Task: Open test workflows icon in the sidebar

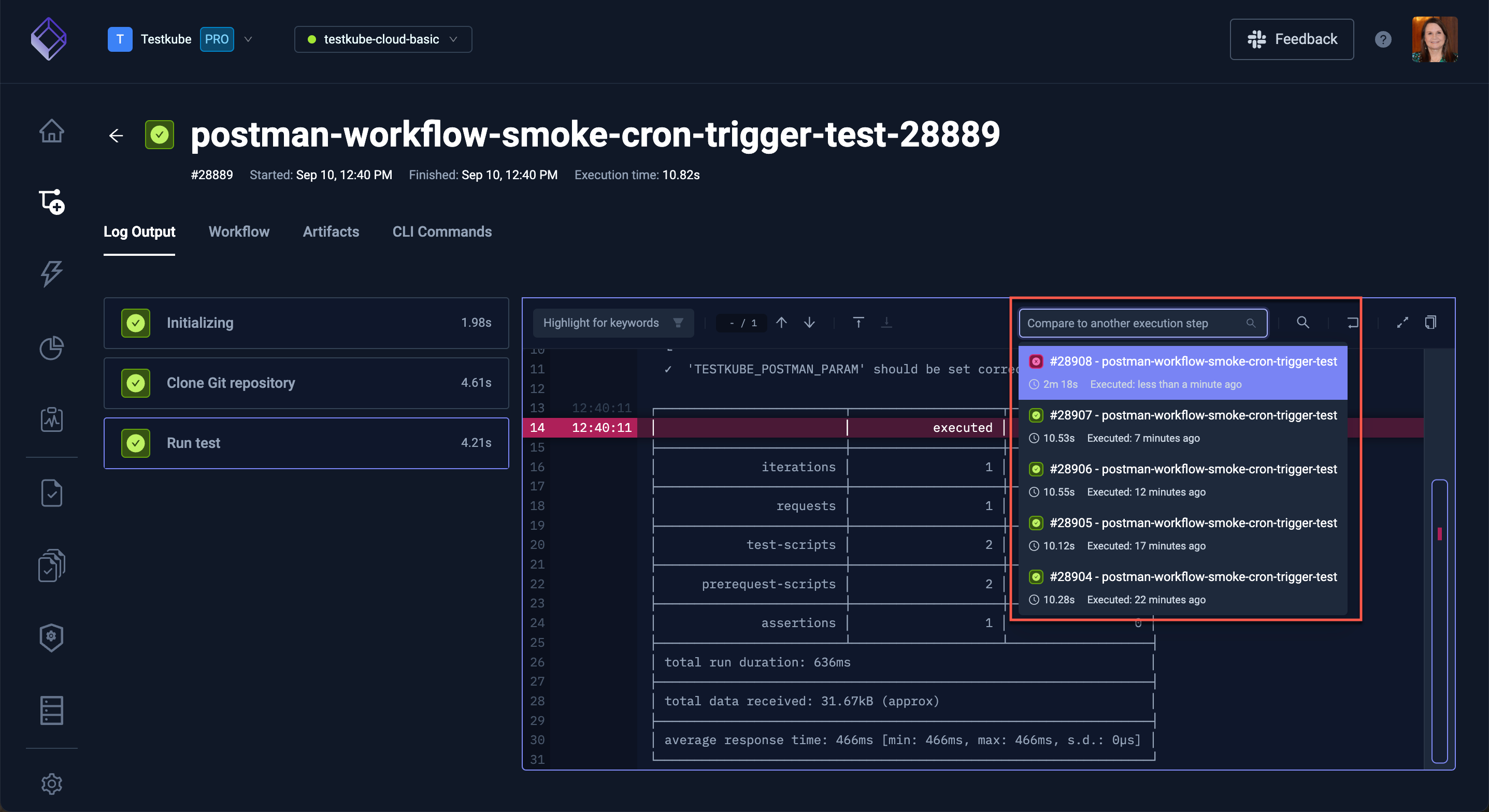Action: point(51,201)
